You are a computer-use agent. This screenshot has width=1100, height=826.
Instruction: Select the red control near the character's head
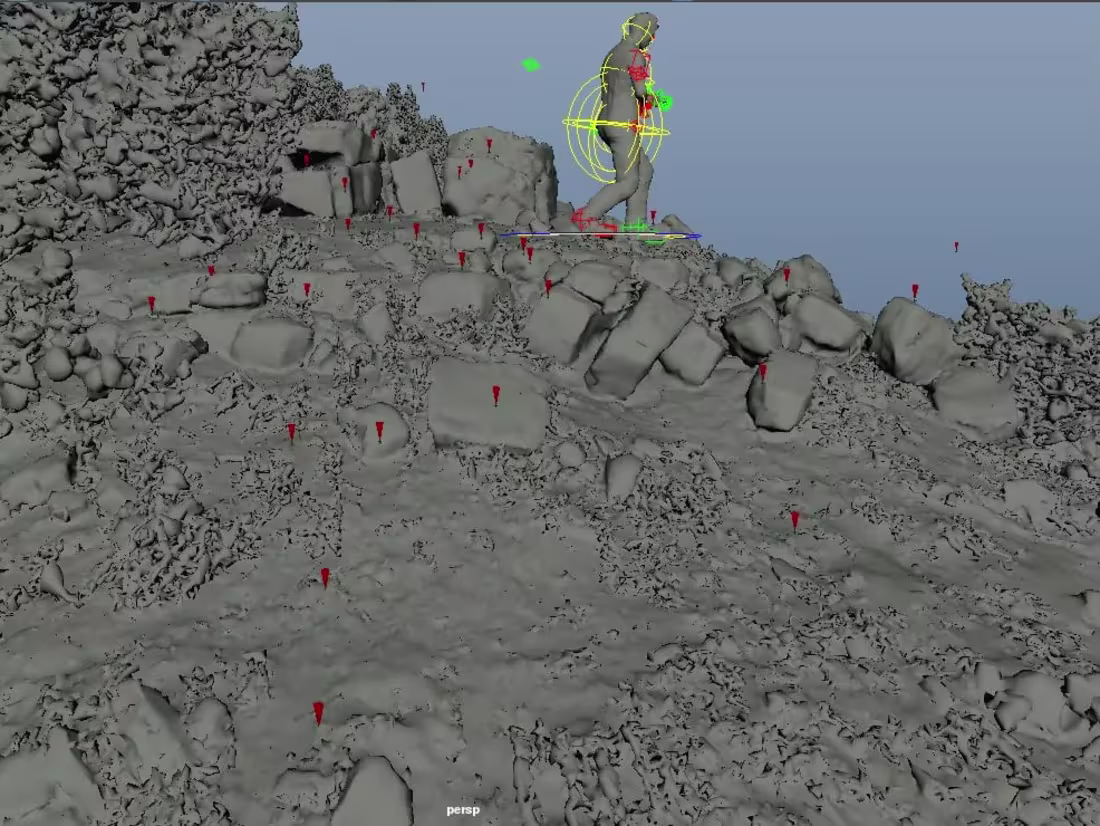pyautogui.click(x=653, y=35)
